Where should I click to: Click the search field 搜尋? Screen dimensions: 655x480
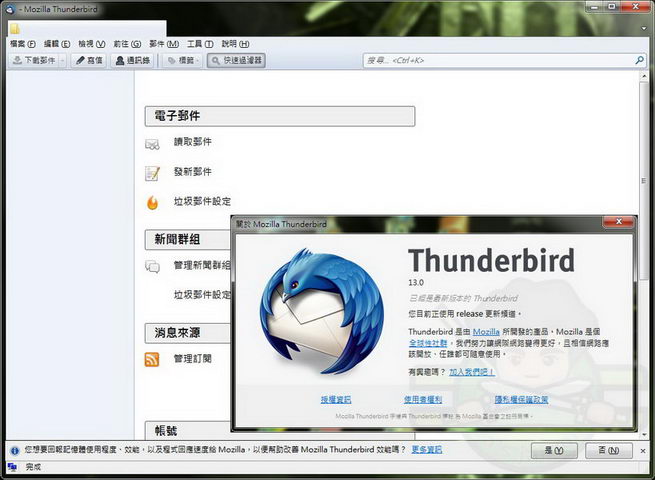[x=500, y=61]
